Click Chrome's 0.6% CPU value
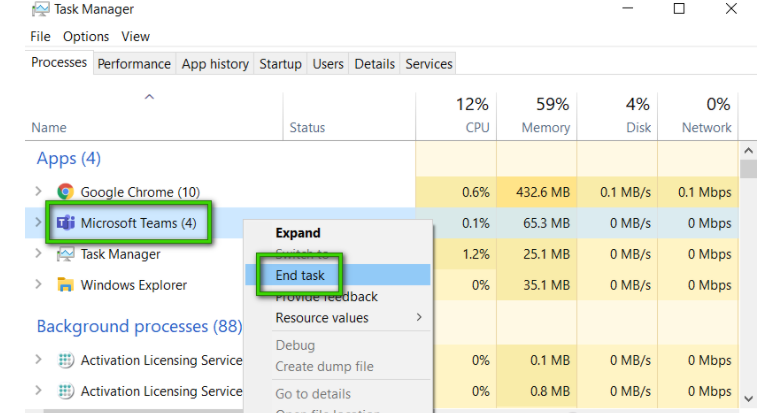Viewport: 765px width, 413px height. pyautogui.click(x=476, y=192)
